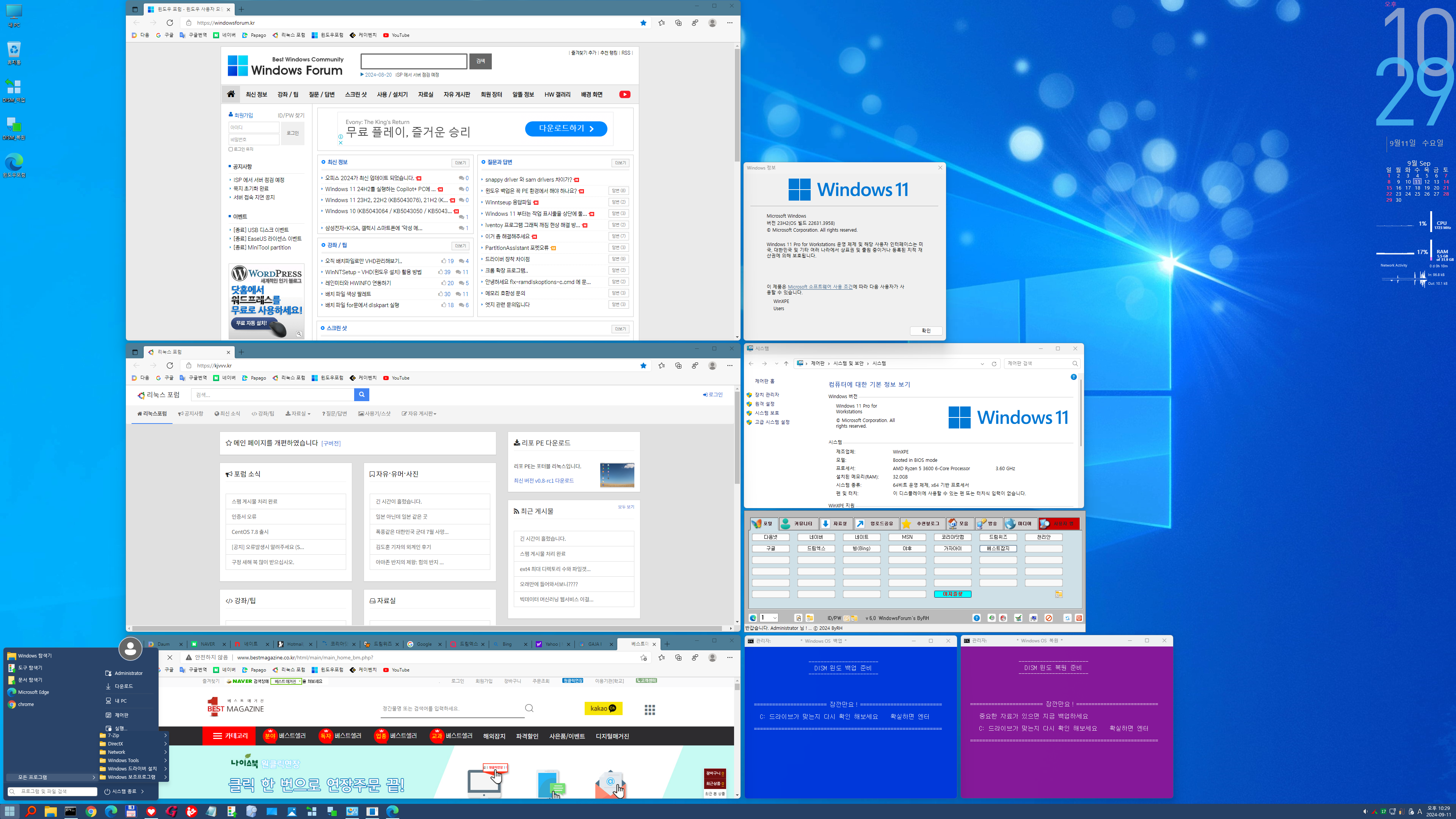Image resolution: width=1456 pixels, height=819 pixels.
Task: Expand 자유 게시판 dropdown on 리눅스 포럼
Action: point(419,414)
